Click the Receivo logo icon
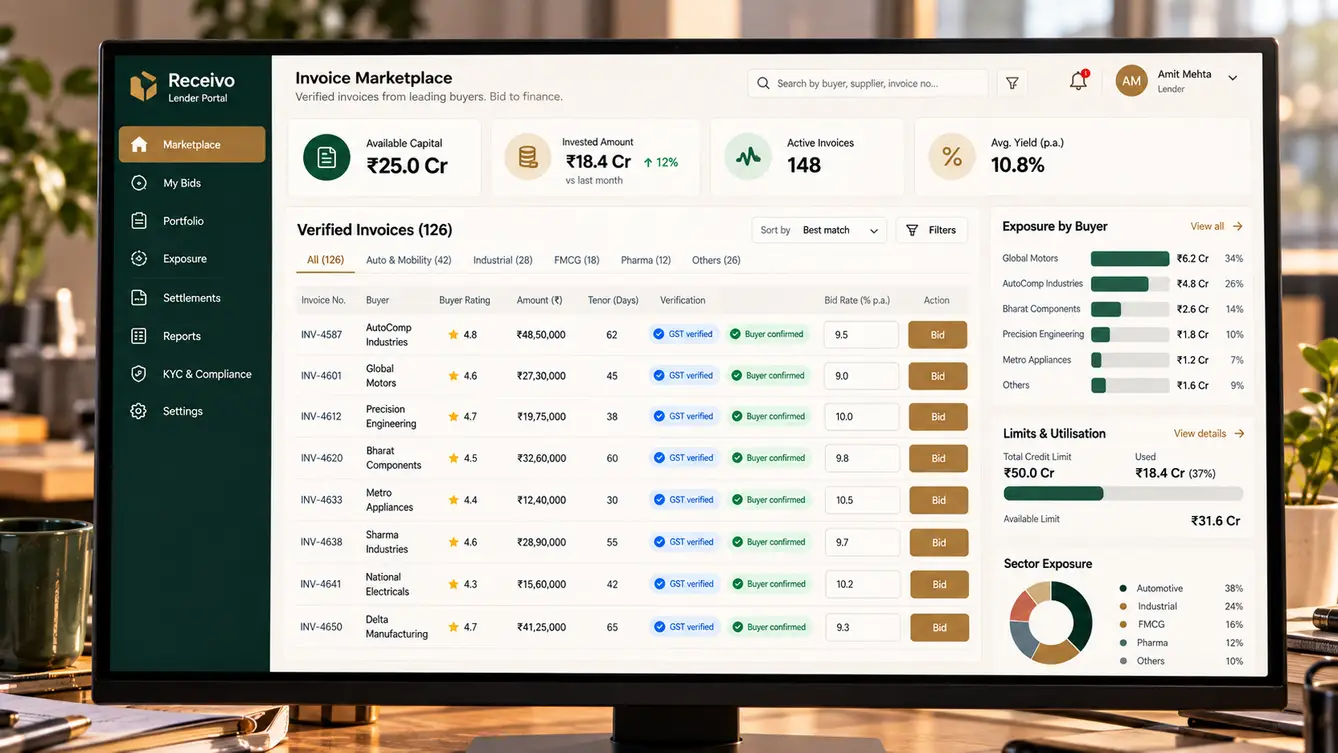The width and height of the screenshot is (1338, 753). (x=143, y=86)
